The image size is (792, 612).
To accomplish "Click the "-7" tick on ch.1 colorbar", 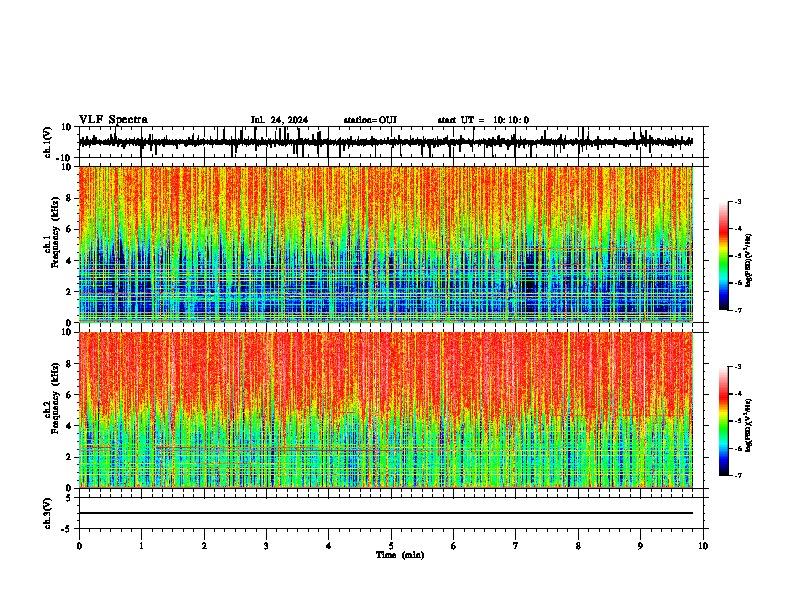I will click(x=737, y=310).
